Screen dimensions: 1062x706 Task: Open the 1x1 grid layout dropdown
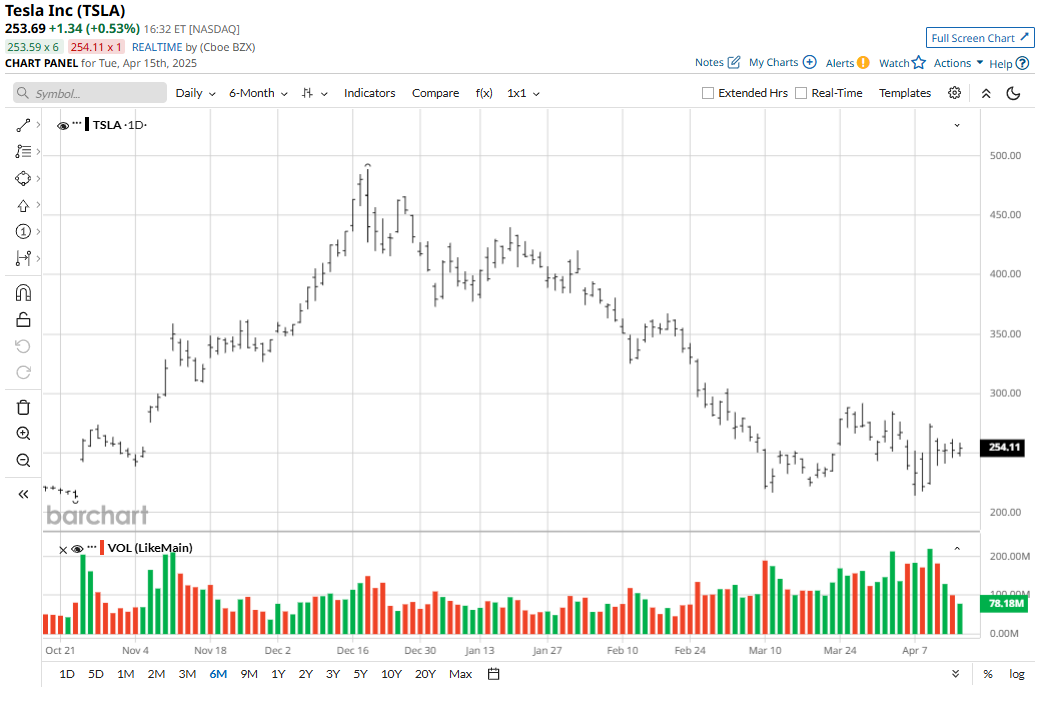point(523,94)
